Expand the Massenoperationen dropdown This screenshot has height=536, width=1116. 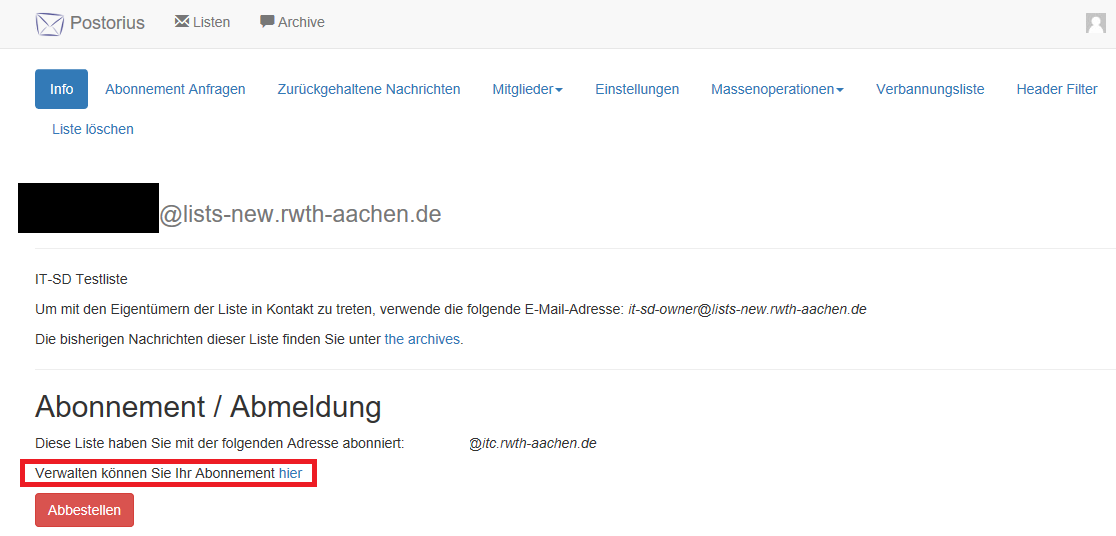coord(777,89)
